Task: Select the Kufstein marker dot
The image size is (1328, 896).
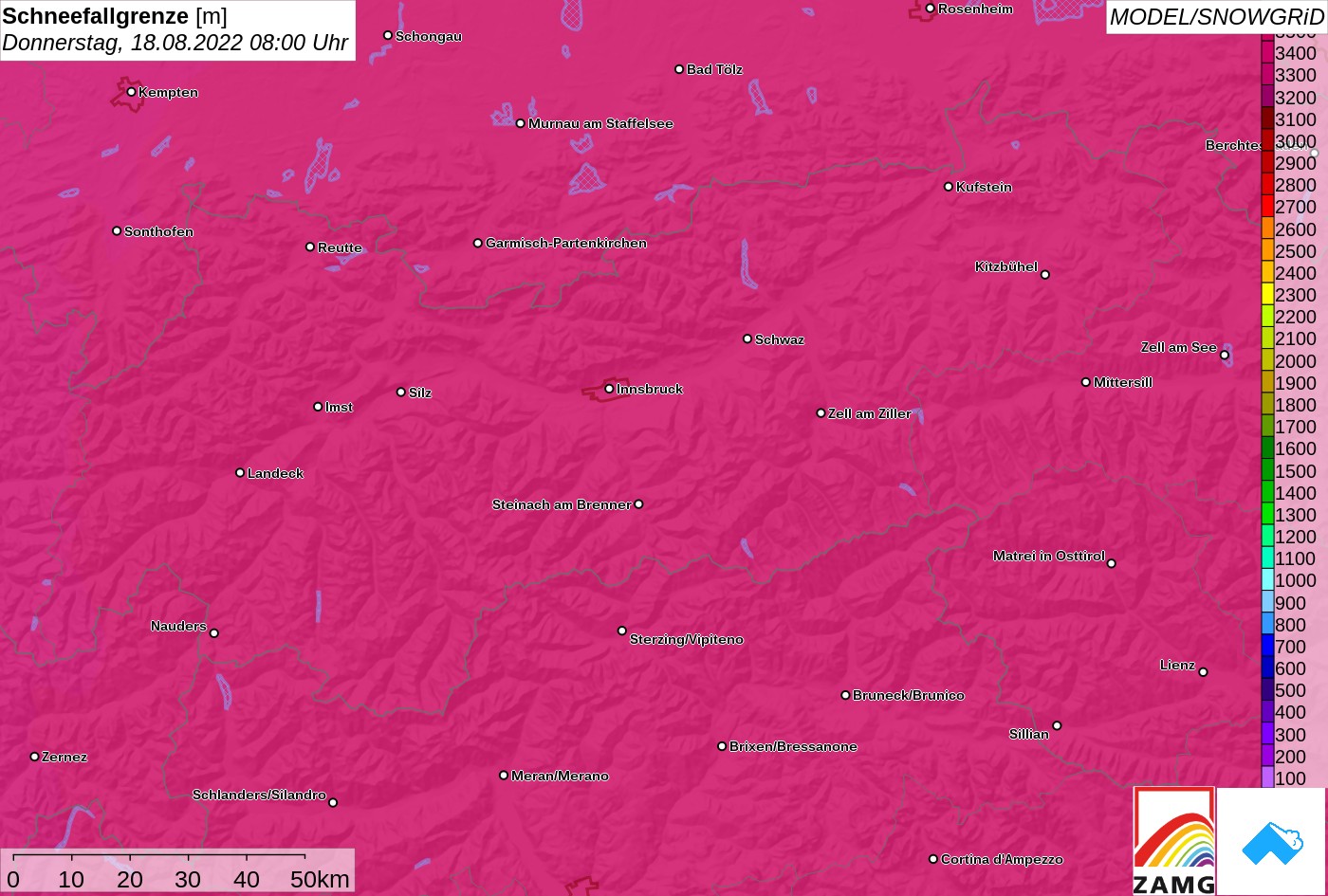Action: (949, 187)
